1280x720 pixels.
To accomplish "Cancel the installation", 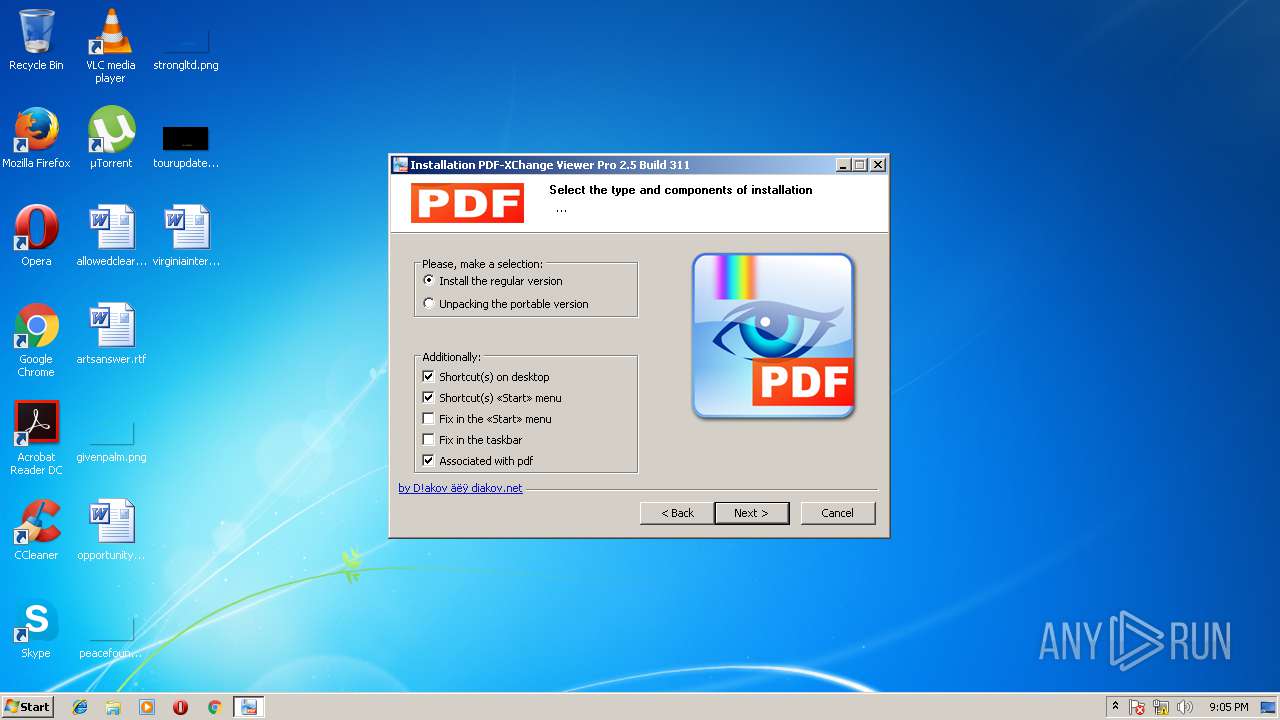I will [x=837, y=513].
